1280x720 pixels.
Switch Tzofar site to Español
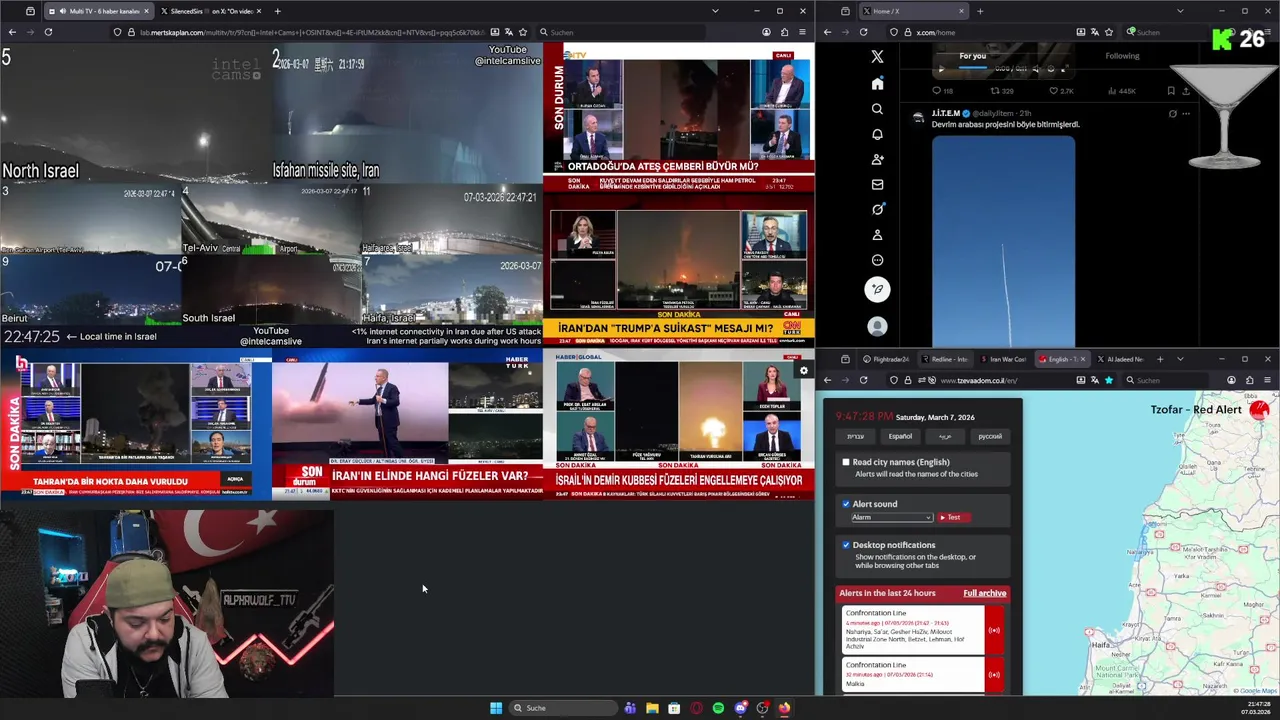[x=900, y=436]
